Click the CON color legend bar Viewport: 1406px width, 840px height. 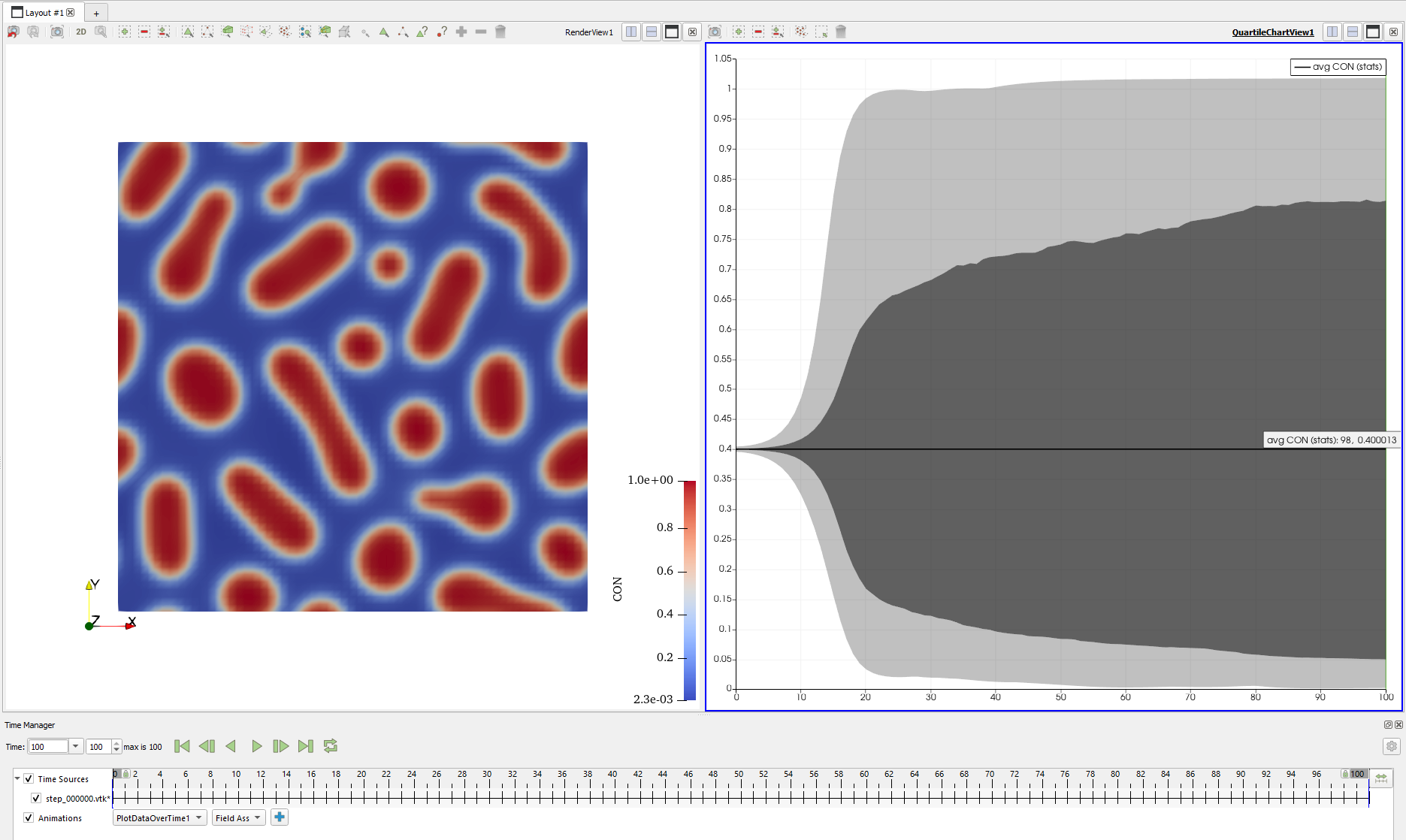pos(690,590)
